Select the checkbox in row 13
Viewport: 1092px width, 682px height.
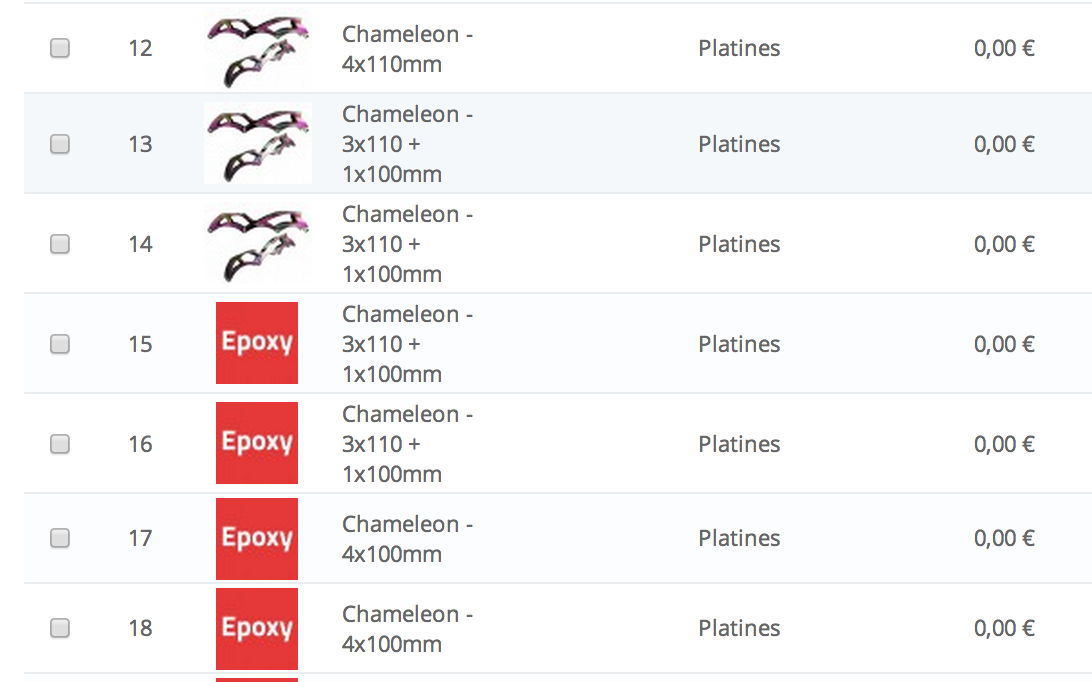(60, 144)
